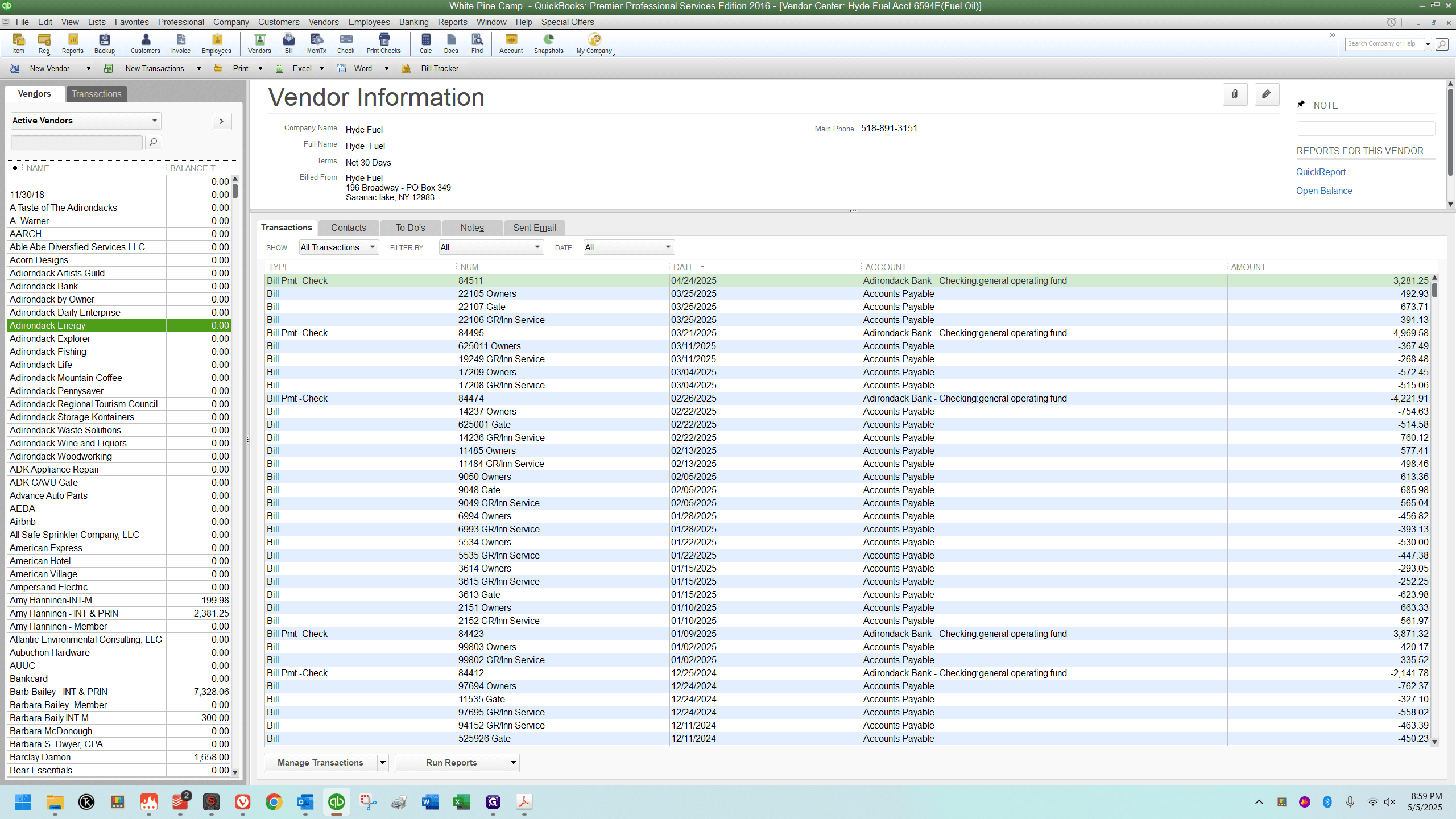Open the Reg register icon
Image resolution: width=1456 pixels, height=819 pixels.
pyautogui.click(x=44, y=43)
